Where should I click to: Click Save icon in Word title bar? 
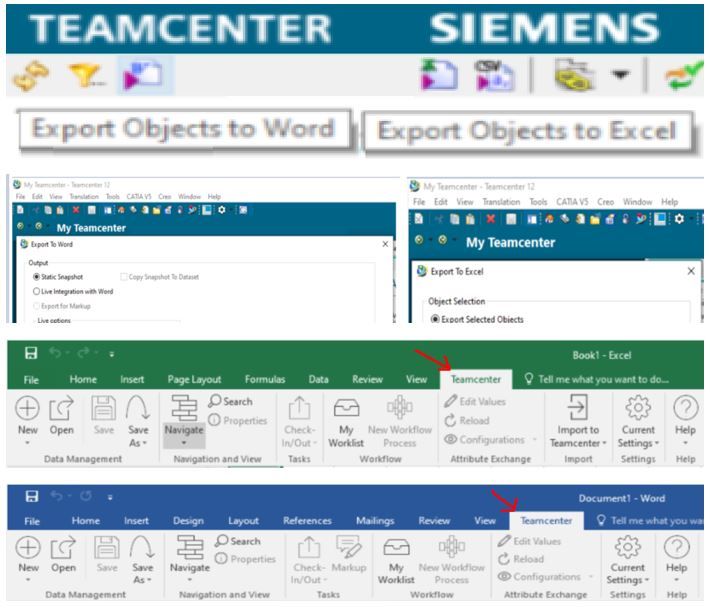click(x=32, y=496)
